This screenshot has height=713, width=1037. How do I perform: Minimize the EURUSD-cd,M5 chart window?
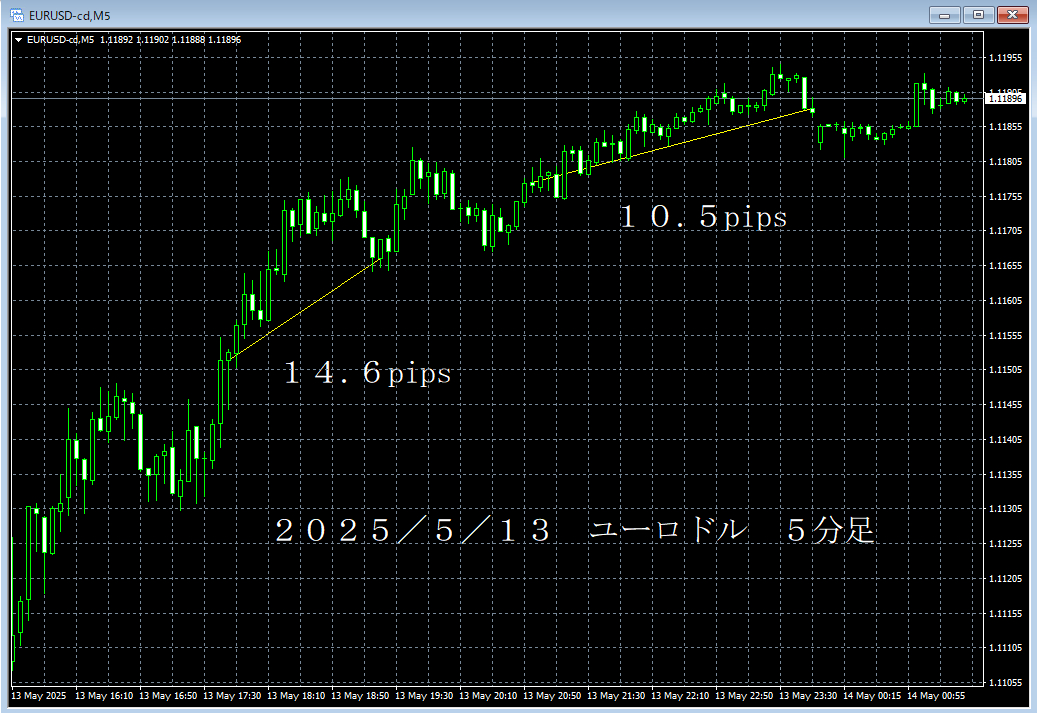click(945, 14)
